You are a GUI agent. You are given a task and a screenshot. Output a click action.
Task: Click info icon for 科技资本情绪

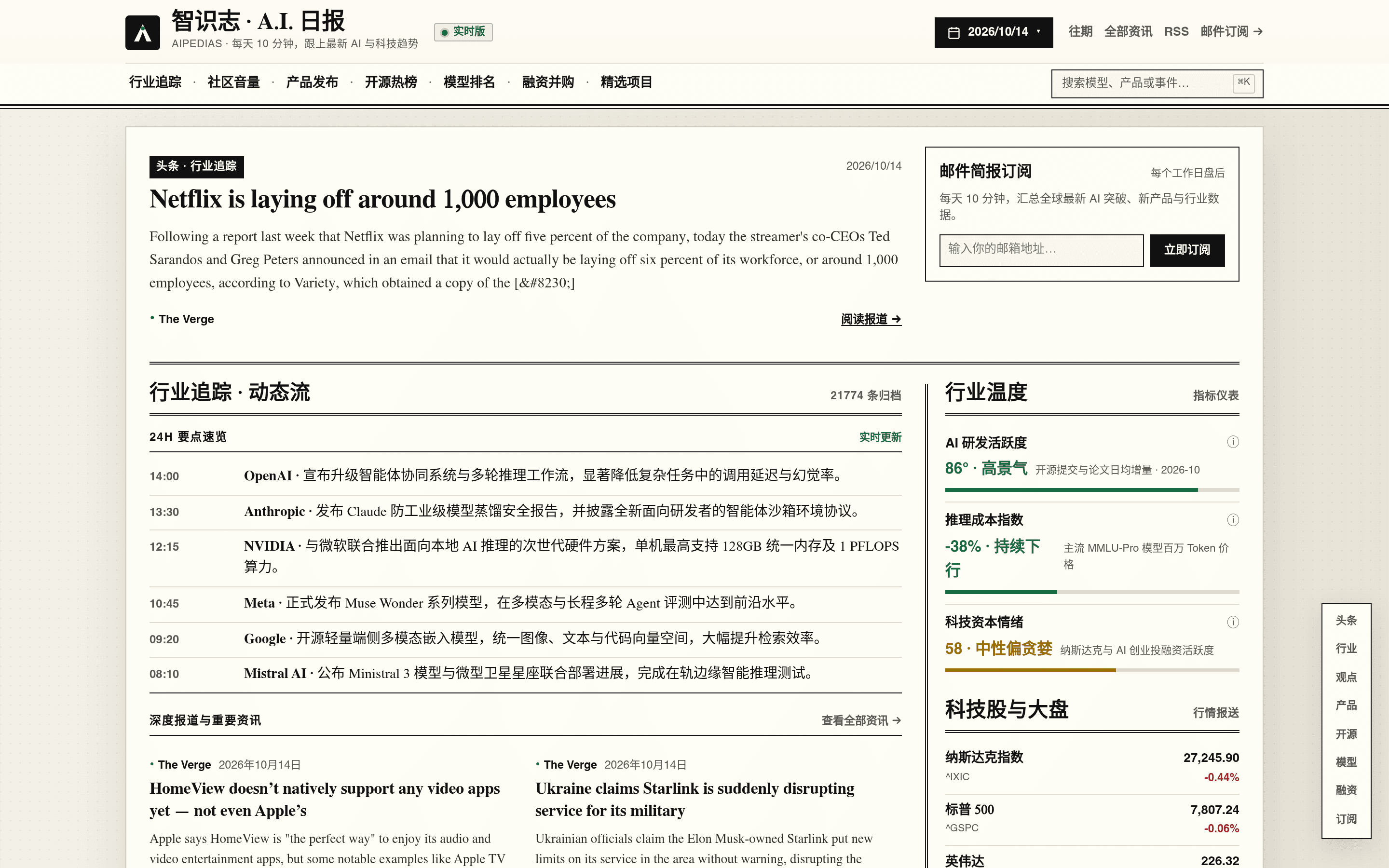(x=1232, y=622)
